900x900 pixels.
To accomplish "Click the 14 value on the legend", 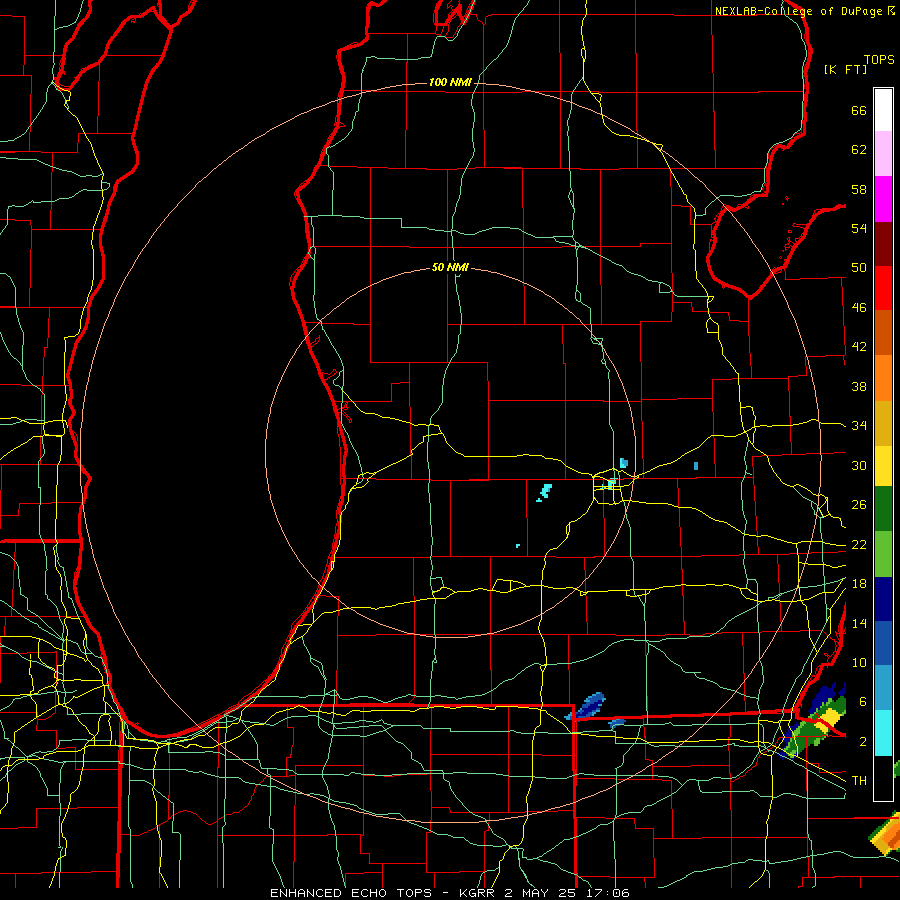I will click(859, 623).
